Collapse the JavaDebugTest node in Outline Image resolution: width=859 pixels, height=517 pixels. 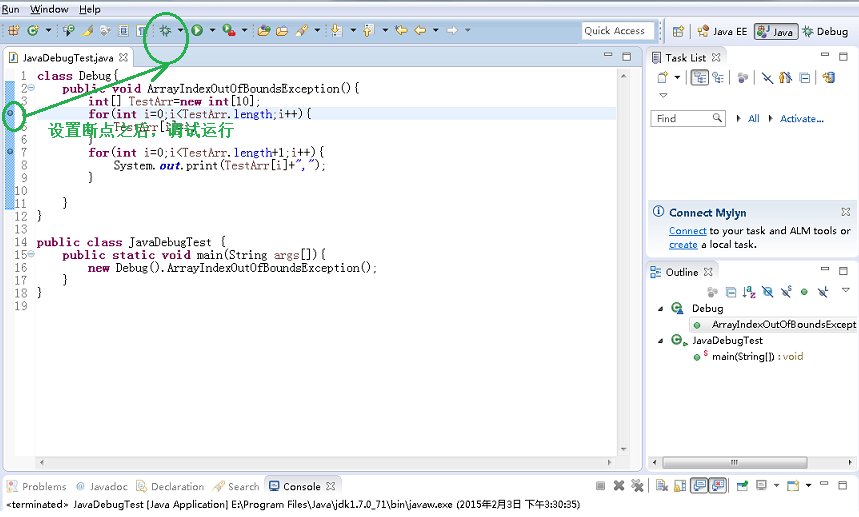tap(660, 341)
